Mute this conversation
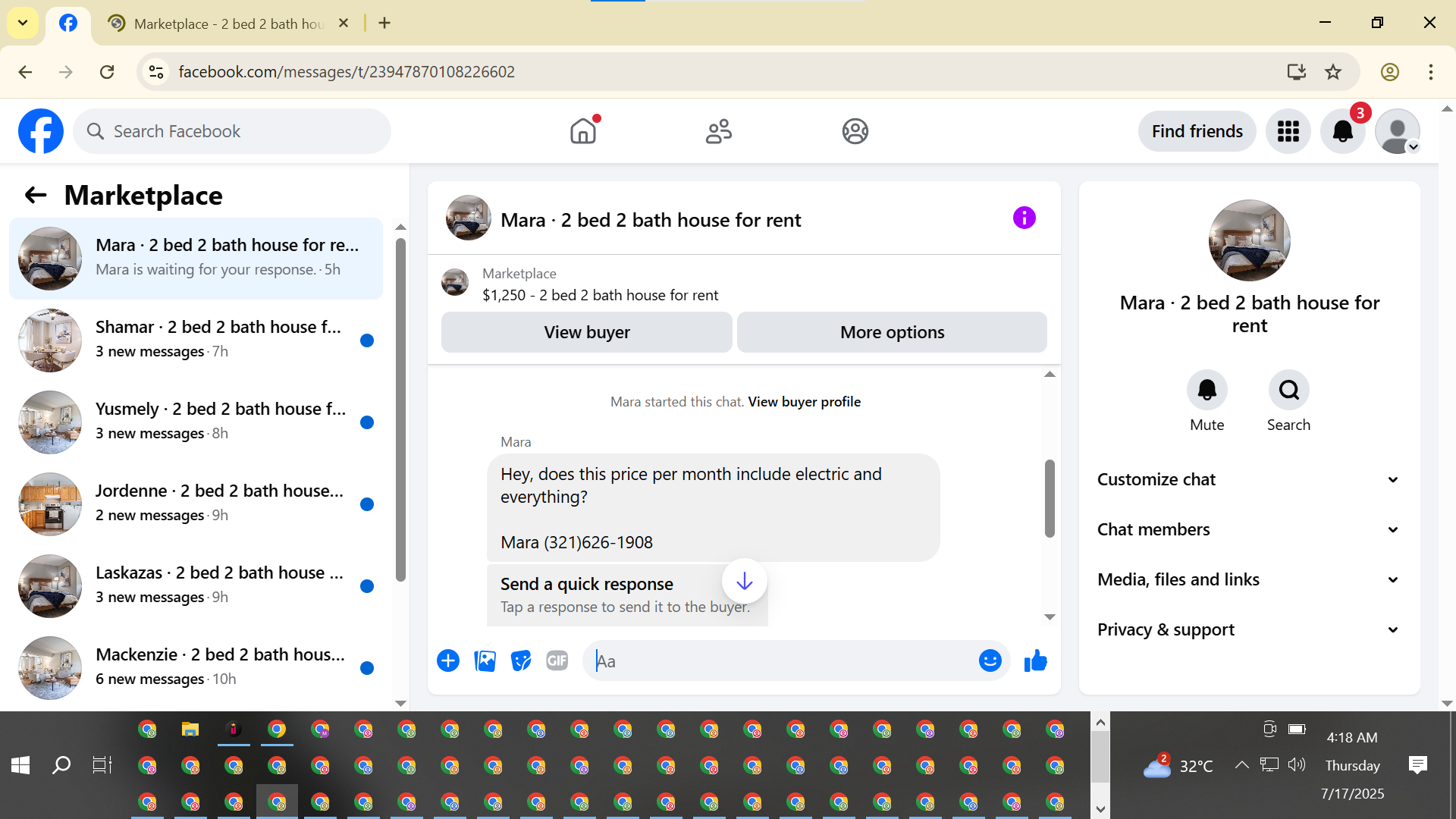 click(x=1207, y=390)
